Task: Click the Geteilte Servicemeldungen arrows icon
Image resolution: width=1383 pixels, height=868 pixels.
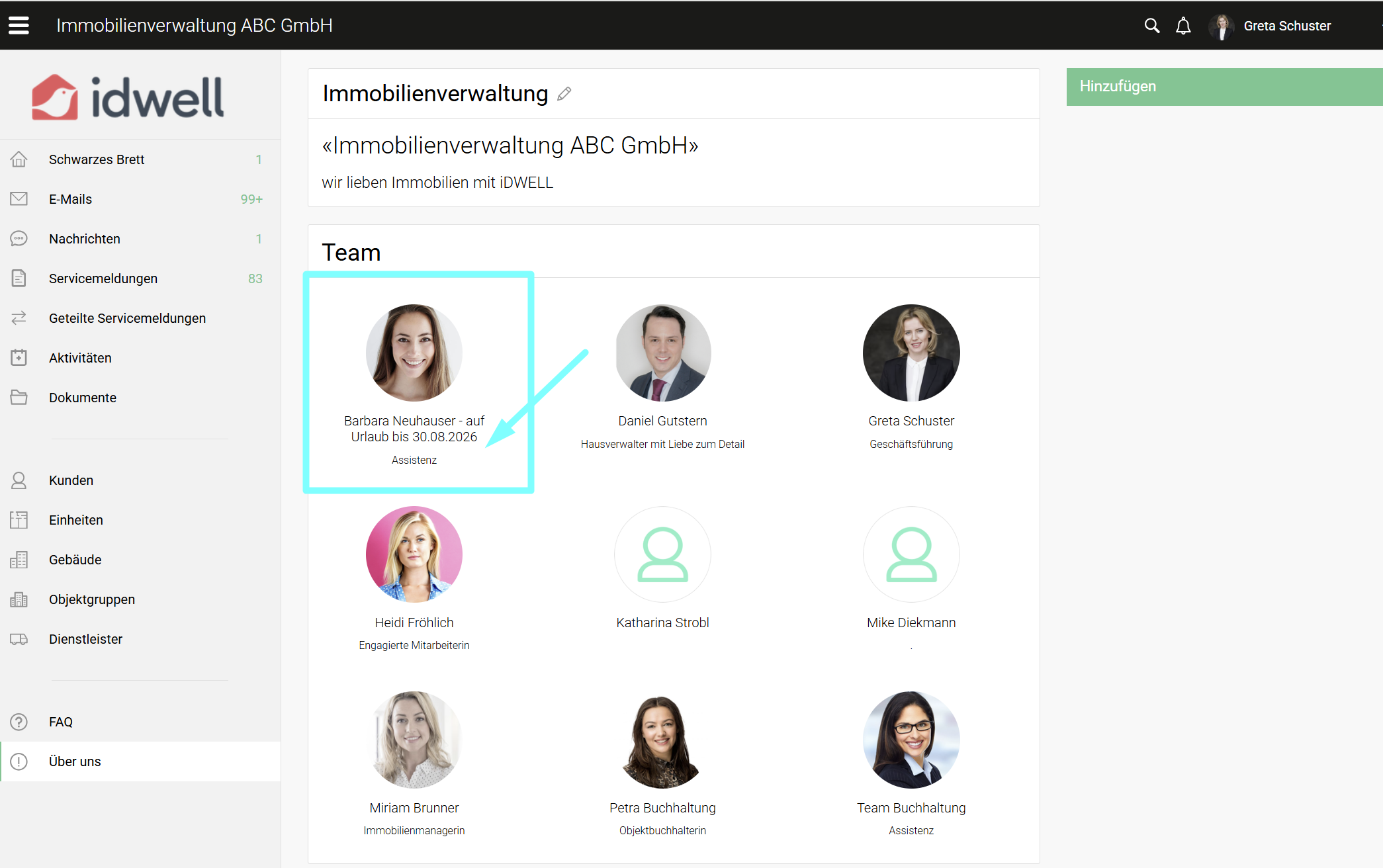Action: pos(19,318)
